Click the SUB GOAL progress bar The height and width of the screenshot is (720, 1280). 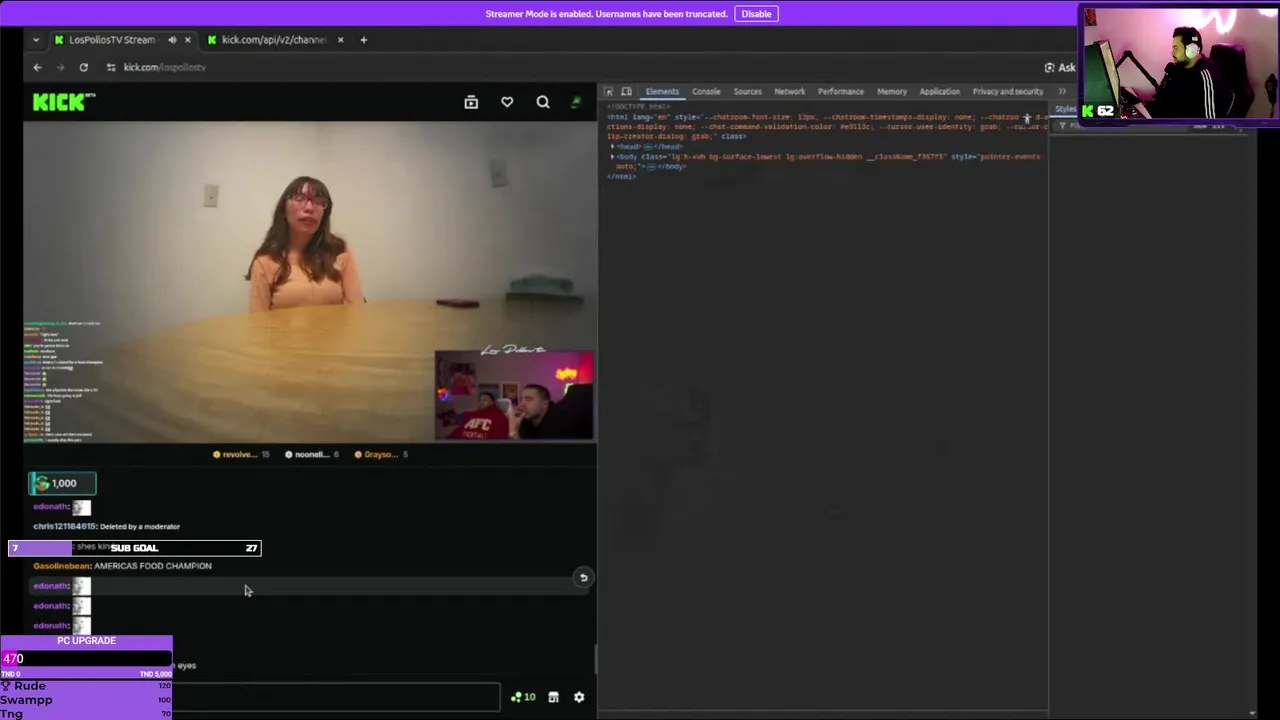tap(134, 548)
